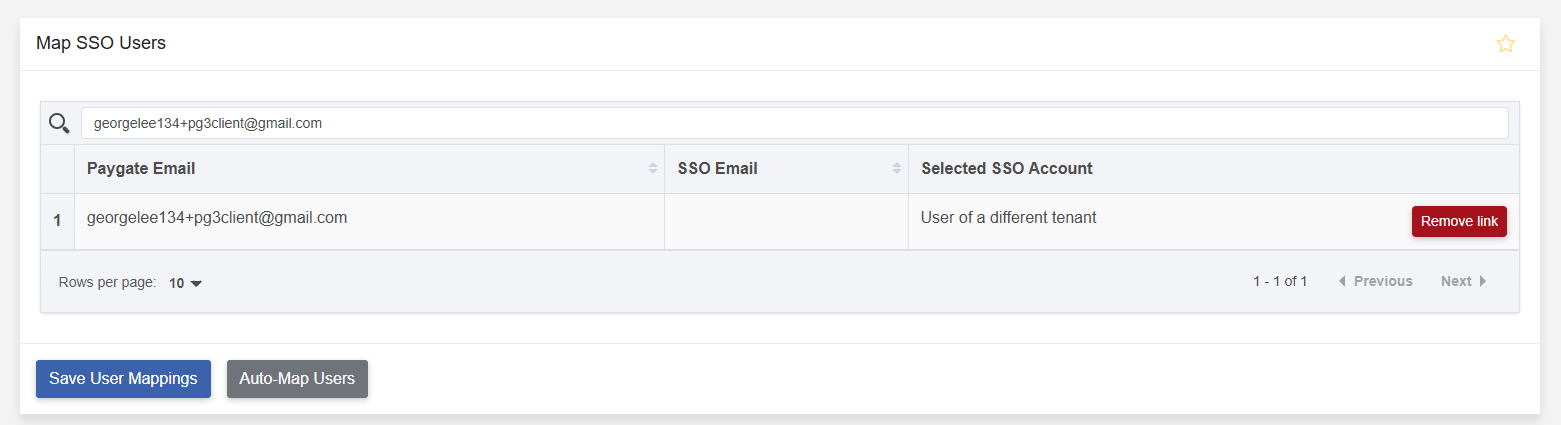Click the left arrow beside Previous
Screen dimensions: 1561x425
click(x=1342, y=282)
